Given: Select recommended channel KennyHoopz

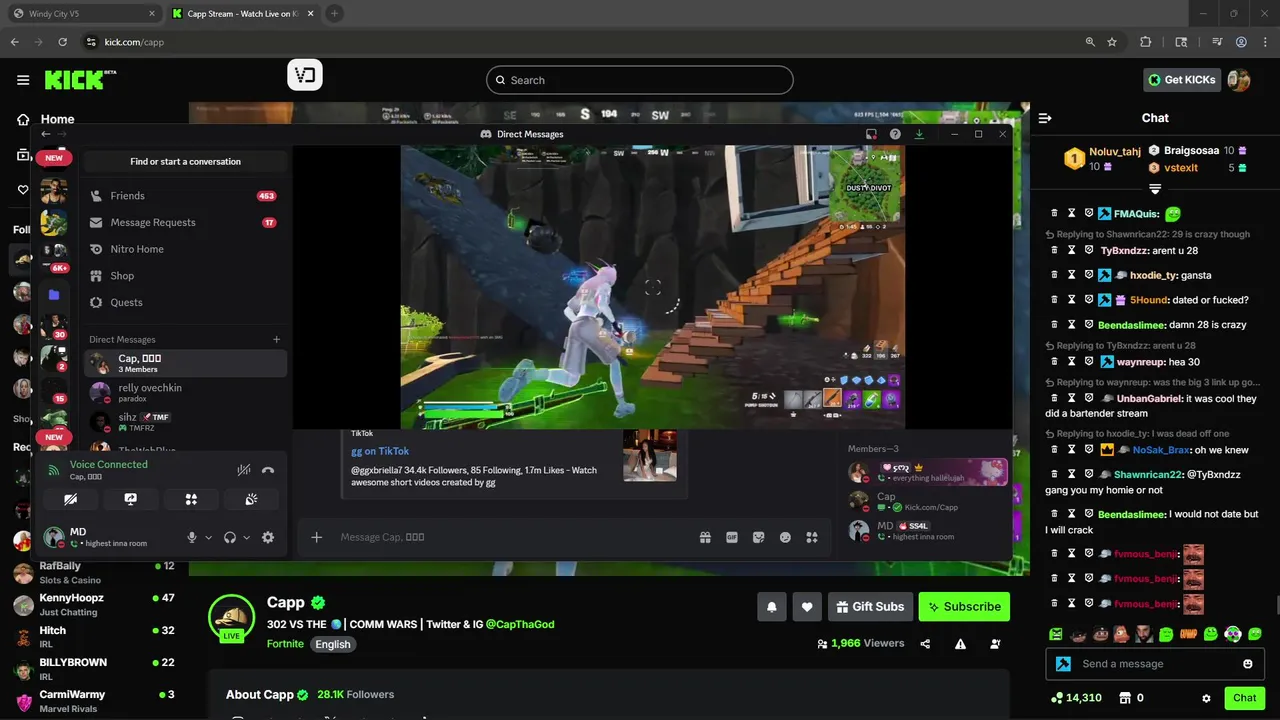Looking at the screenshot, I should (95, 603).
